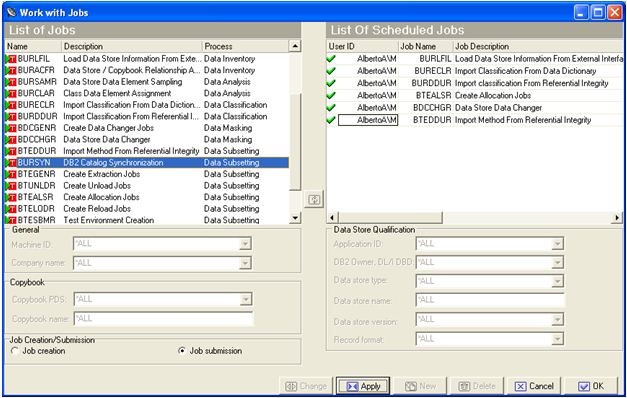Click the green checkmark of scheduled job BTEALSR
627x398 pixels.
tap(331, 96)
